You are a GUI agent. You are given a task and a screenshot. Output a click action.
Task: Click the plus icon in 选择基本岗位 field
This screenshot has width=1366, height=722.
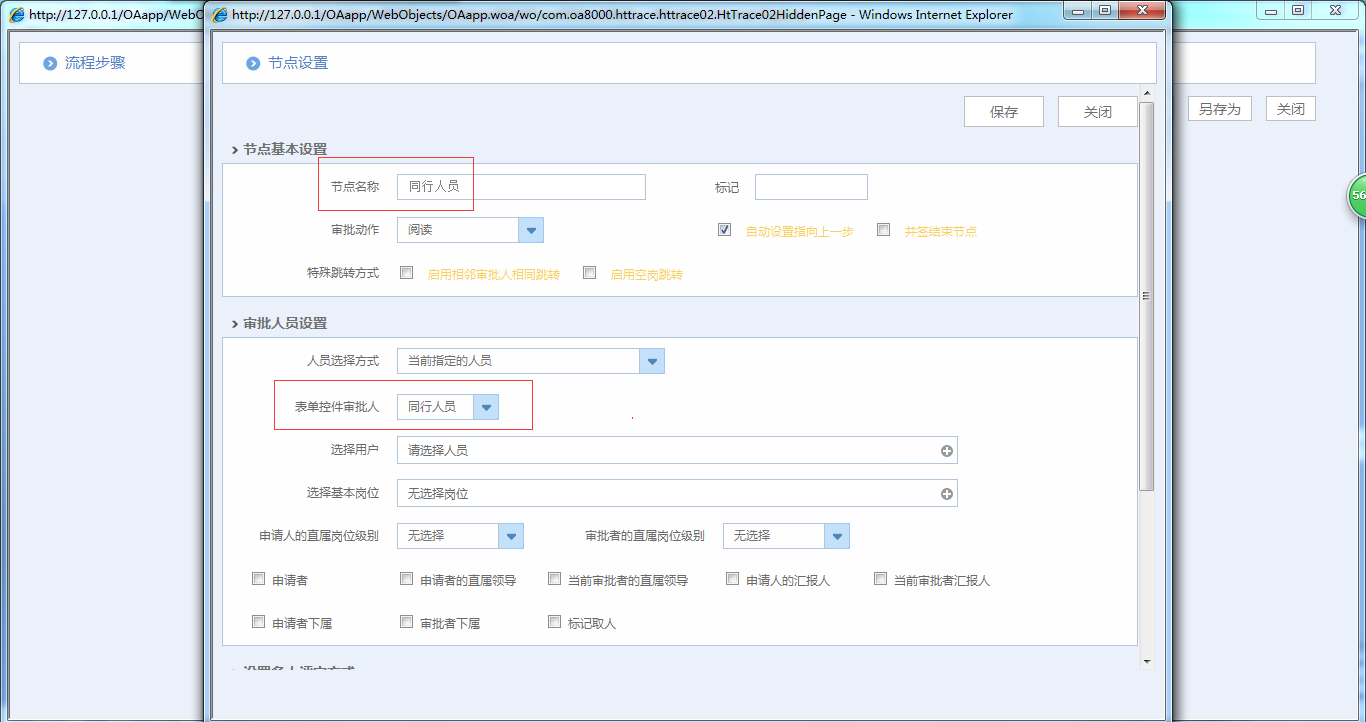[946, 494]
